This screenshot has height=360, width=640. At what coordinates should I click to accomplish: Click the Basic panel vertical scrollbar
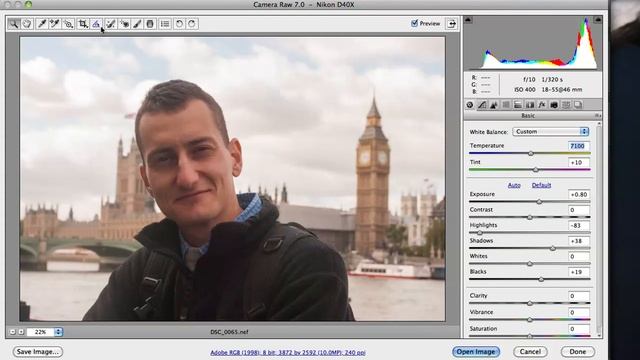coord(599,229)
